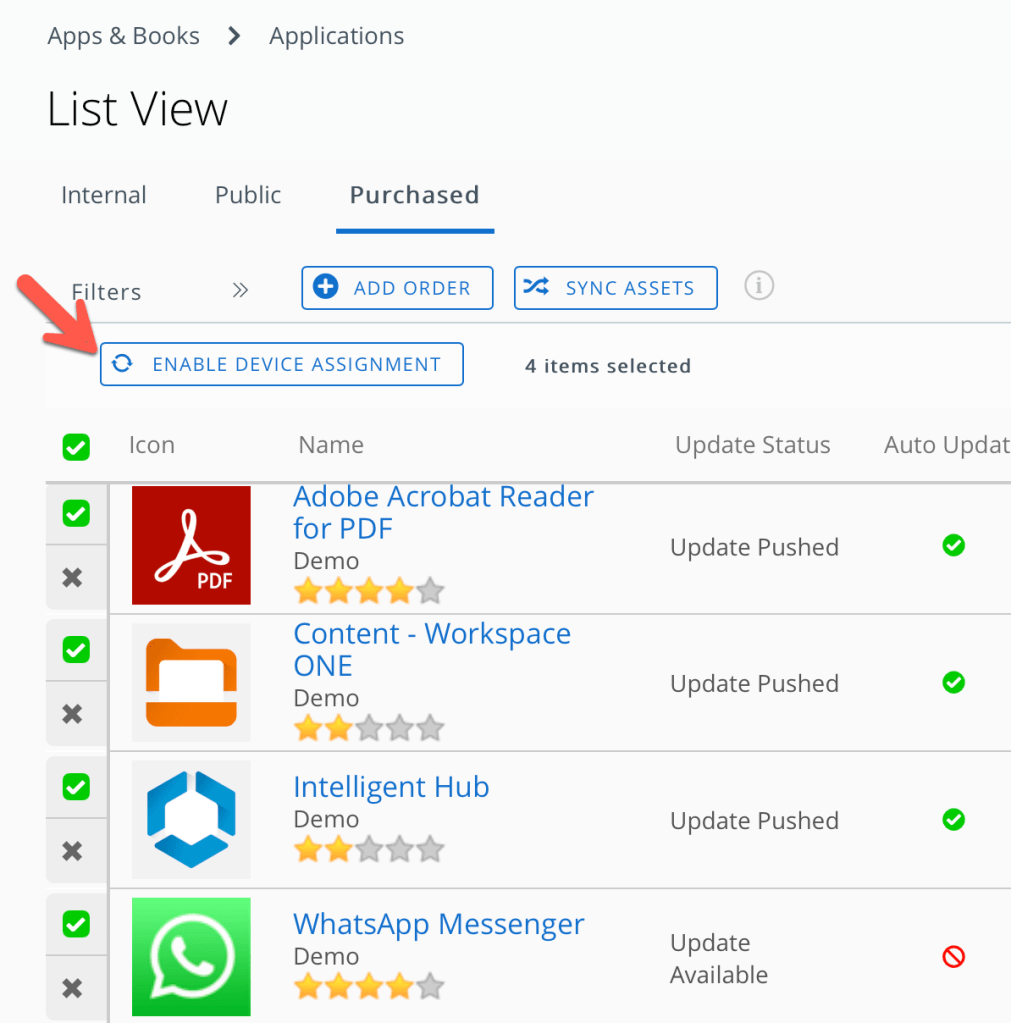1011x1023 pixels.
Task: Switch to the Internal tab
Action: pos(104,195)
